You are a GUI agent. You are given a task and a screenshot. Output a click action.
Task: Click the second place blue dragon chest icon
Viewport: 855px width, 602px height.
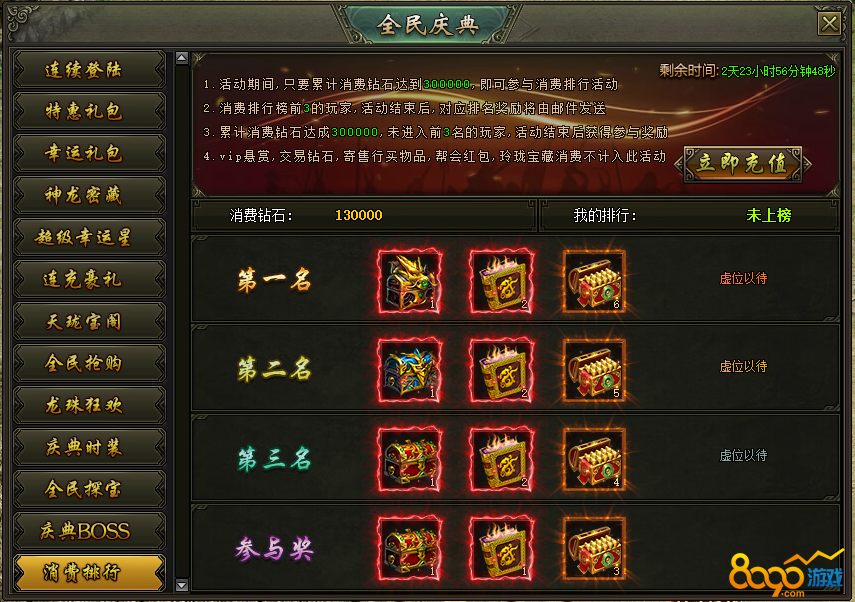tap(410, 370)
